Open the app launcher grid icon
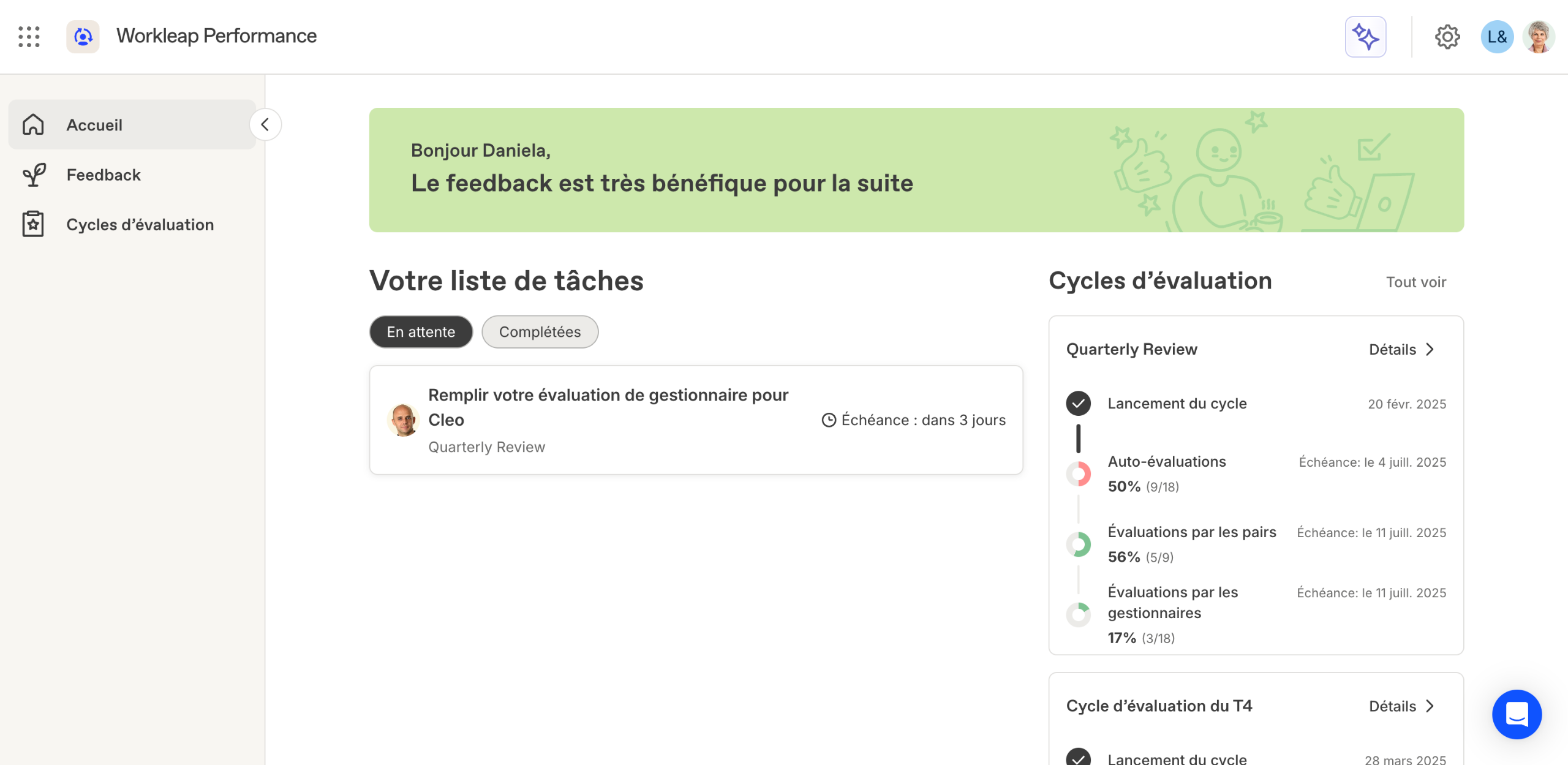Screen dimensions: 1568x765 tap(29, 37)
